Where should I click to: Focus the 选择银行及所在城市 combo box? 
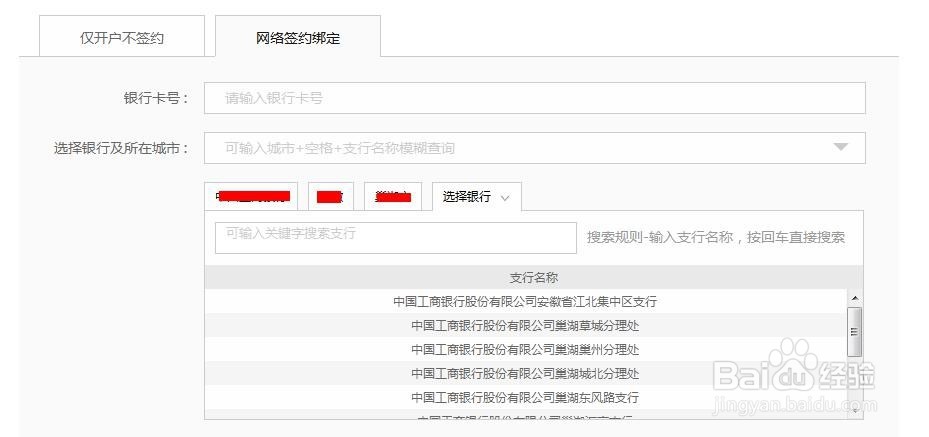pos(534,148)
